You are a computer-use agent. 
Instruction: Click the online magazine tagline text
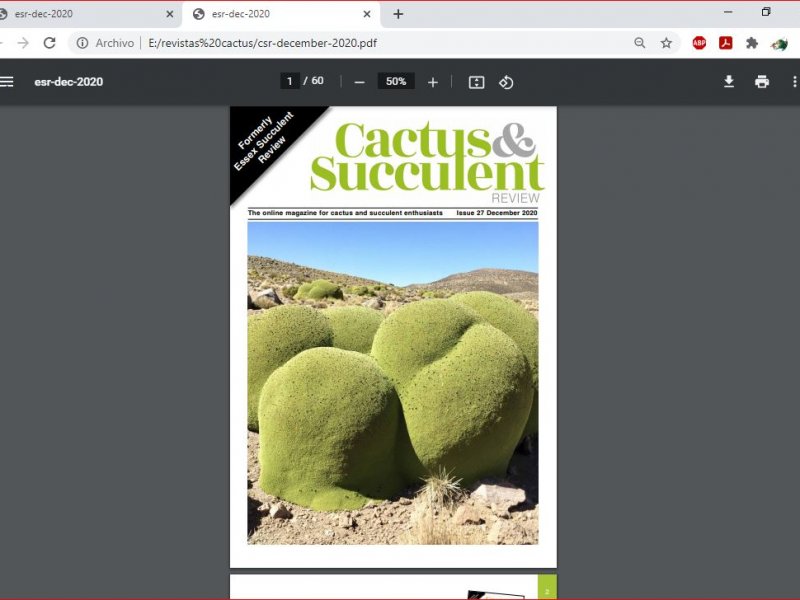click(345, 213)
